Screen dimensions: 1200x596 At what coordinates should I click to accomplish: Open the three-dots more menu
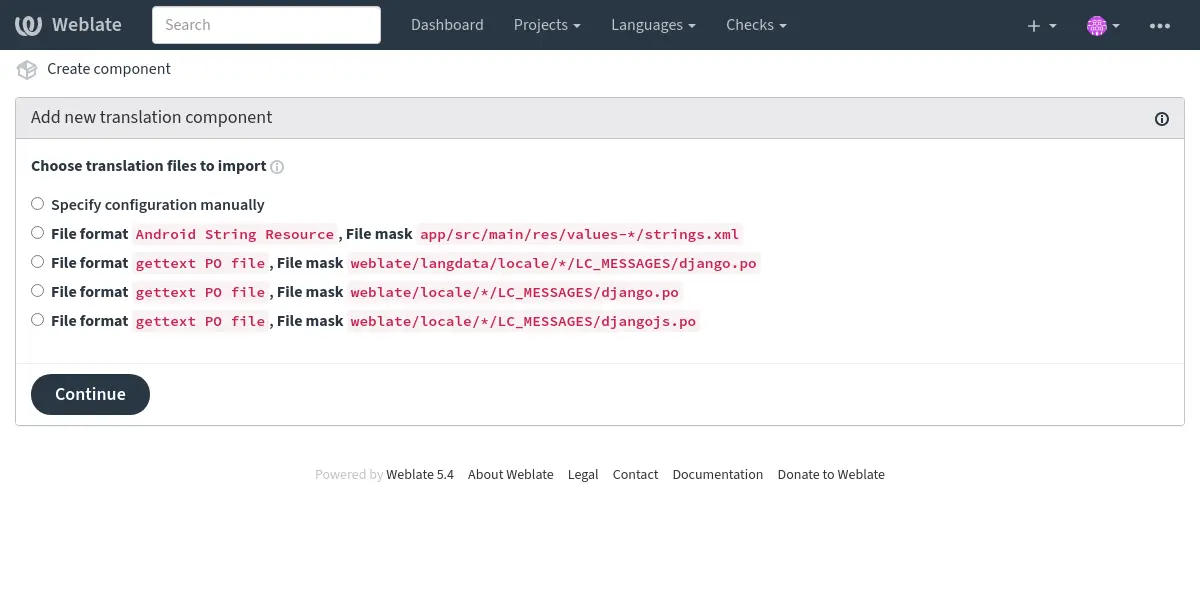1160,25
